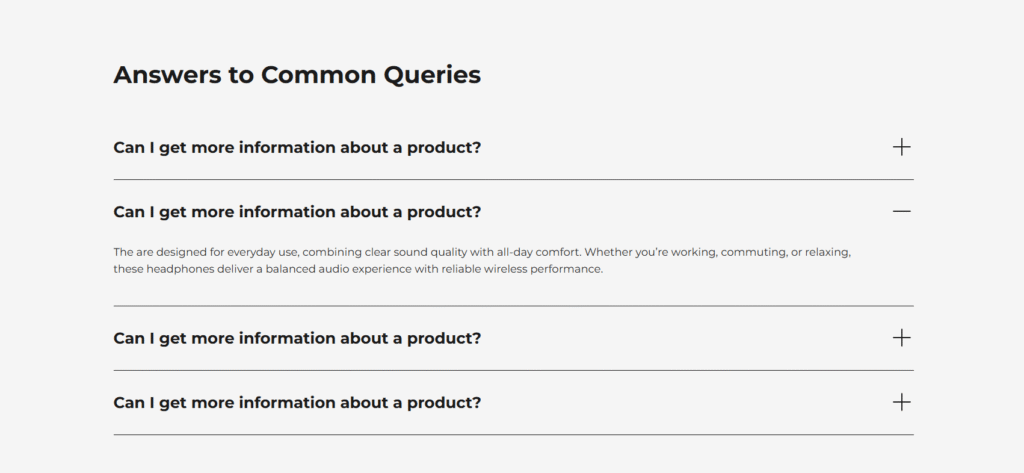This screenshot has width=1024, height=473.
Task: Open the fourth question by its title text
Action: (297, 403)
